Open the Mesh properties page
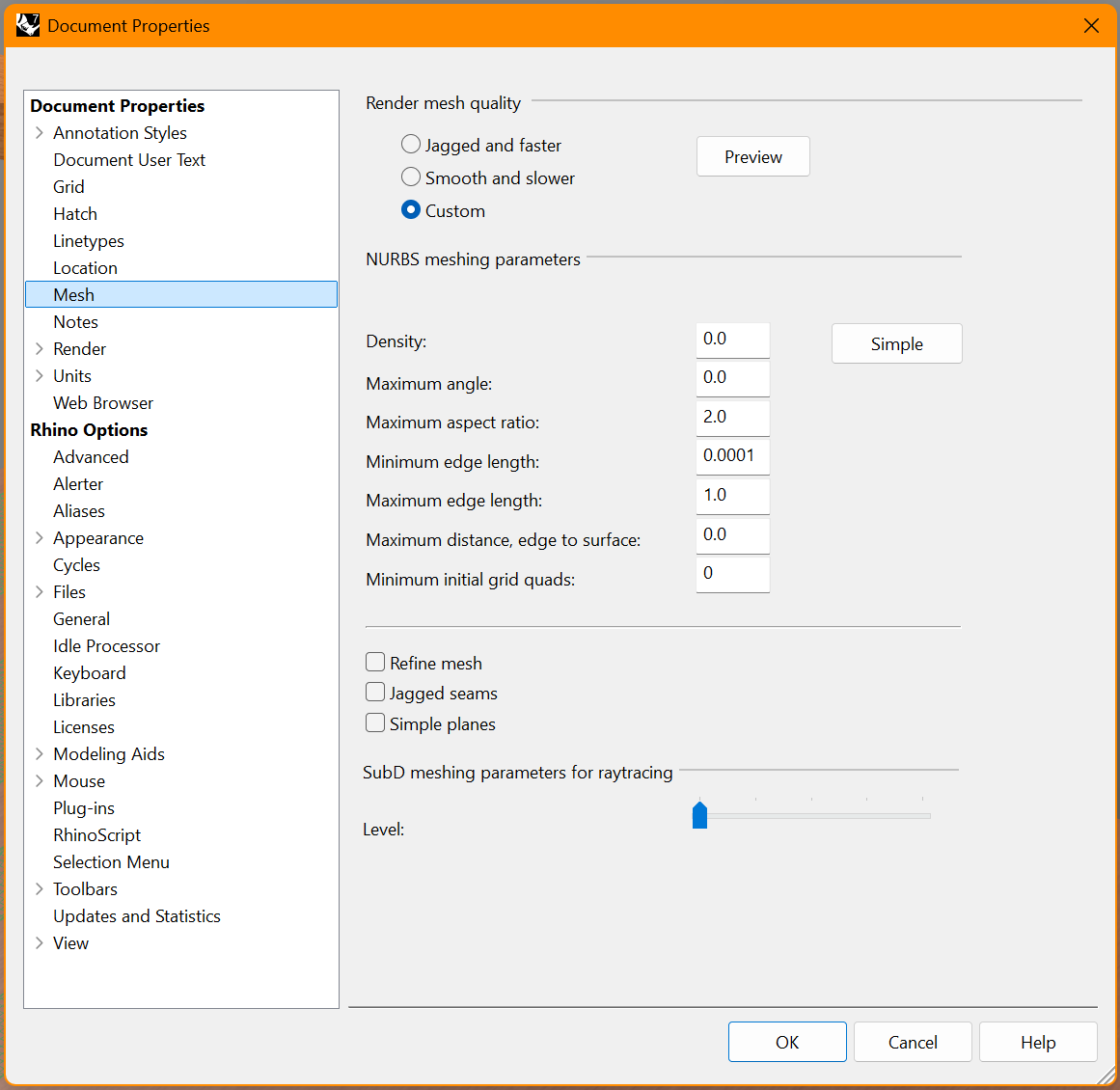Image resolution: width=1120 pixels, height=1090 pixels. point(181,294)
